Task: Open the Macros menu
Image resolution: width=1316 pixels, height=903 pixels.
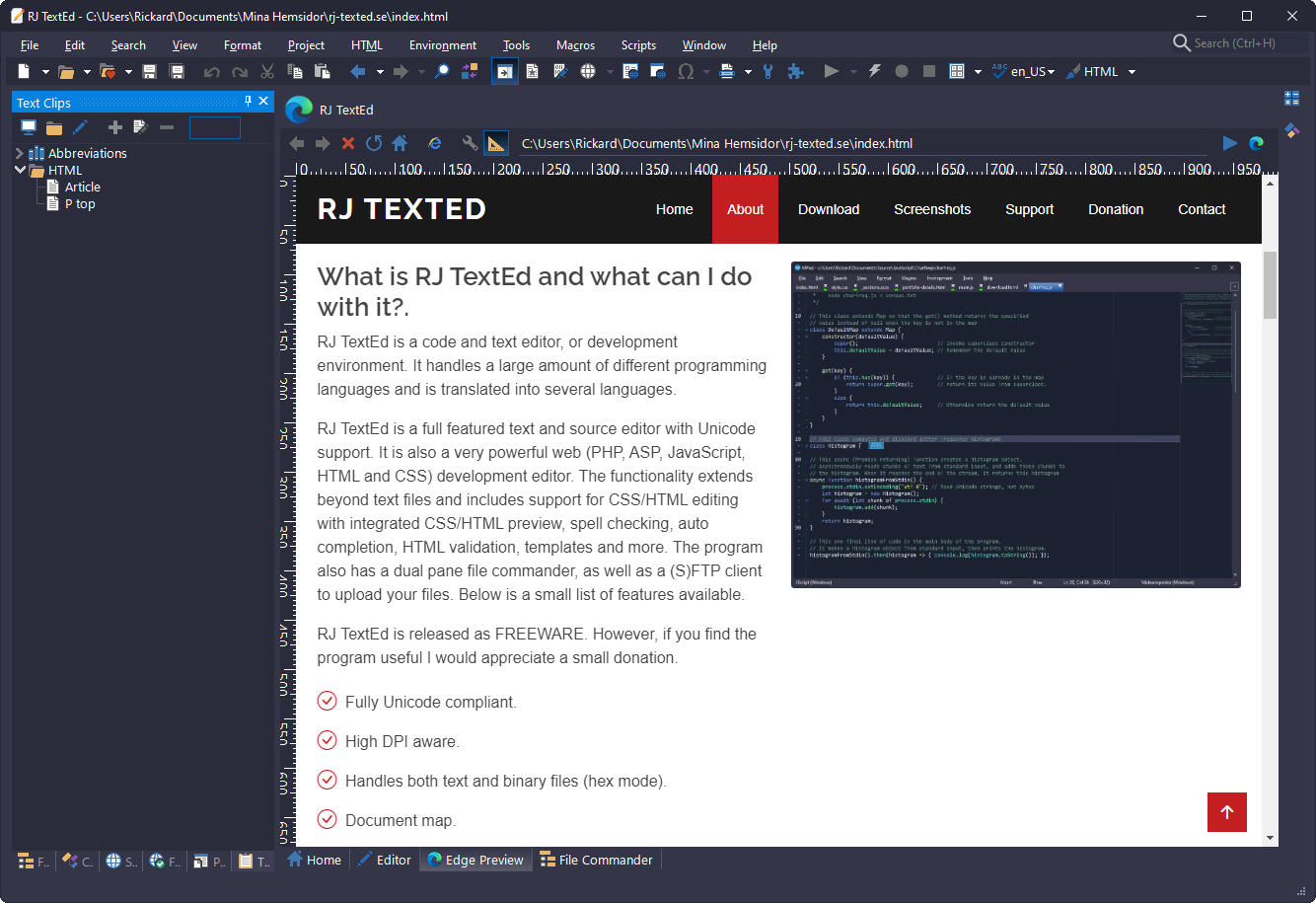Action: pos(575,45)
